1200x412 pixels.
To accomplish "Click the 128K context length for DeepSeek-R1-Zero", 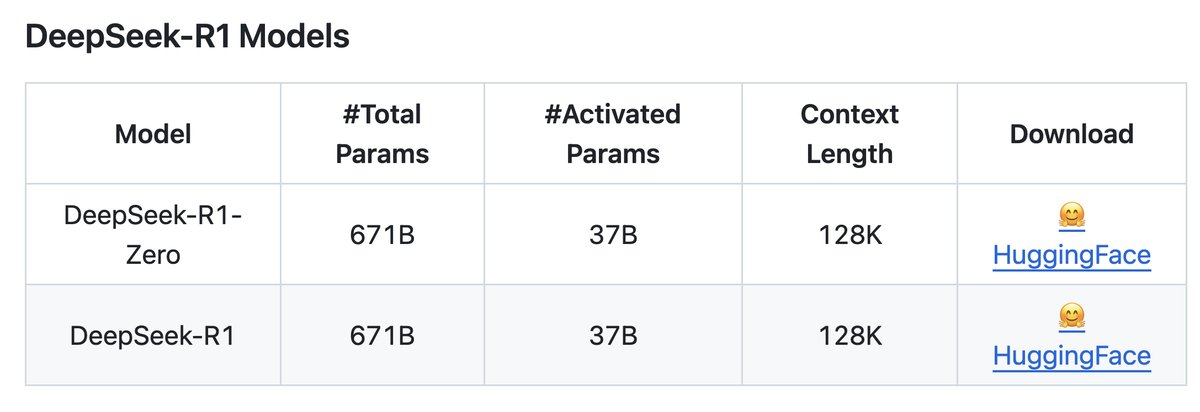I will 849,235.
